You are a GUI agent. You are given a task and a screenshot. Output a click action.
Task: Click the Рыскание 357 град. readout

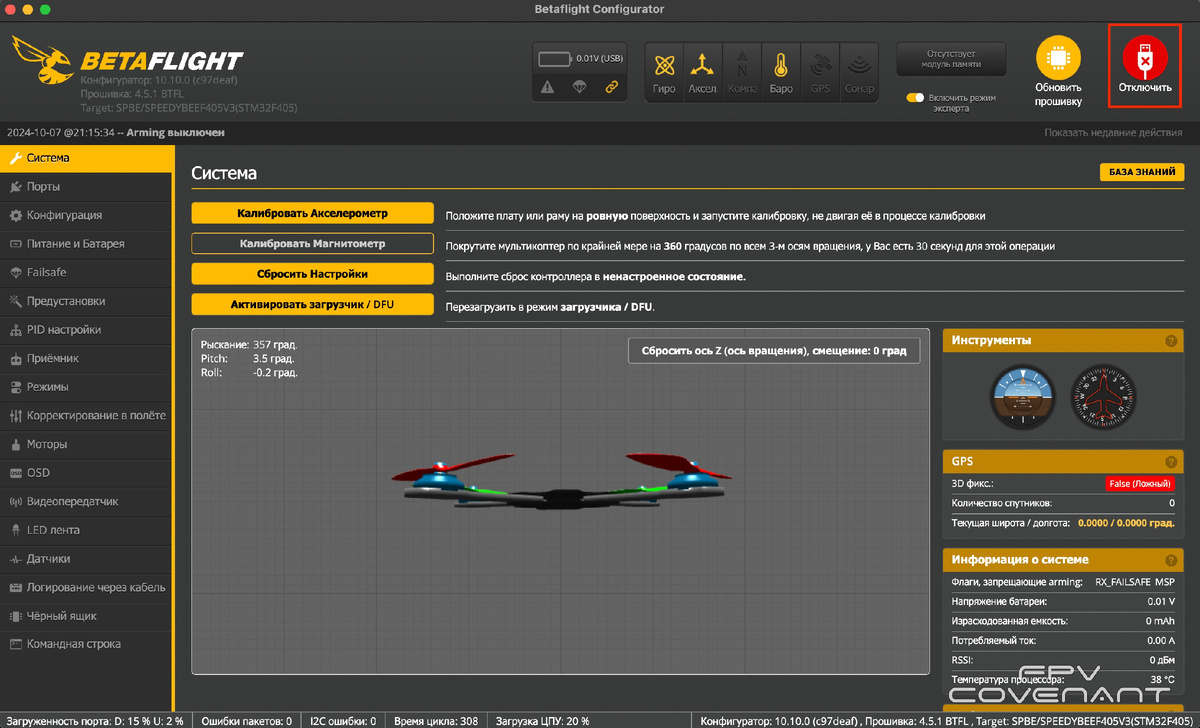point(249,344)
